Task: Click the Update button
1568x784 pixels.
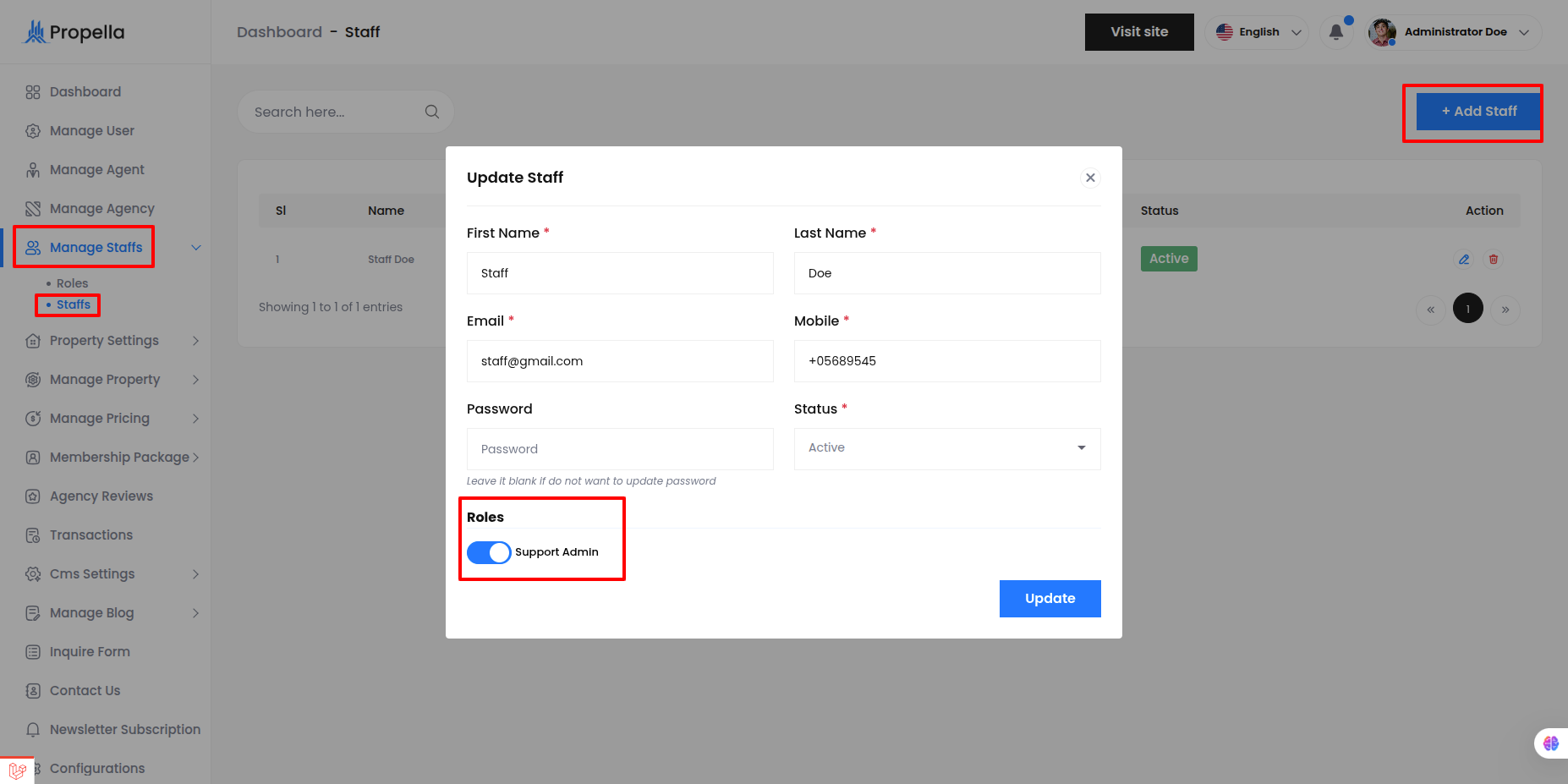Action: pyautogui.click(x=1050, y=599)
